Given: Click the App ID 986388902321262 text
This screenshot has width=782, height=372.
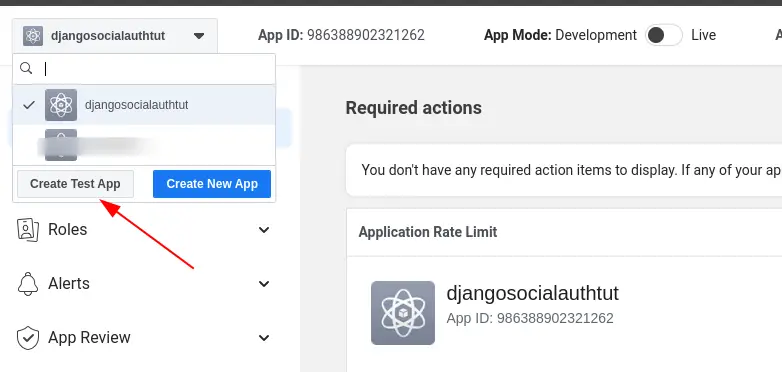Looking at the screenshot, I should click(x=341, y=35).
